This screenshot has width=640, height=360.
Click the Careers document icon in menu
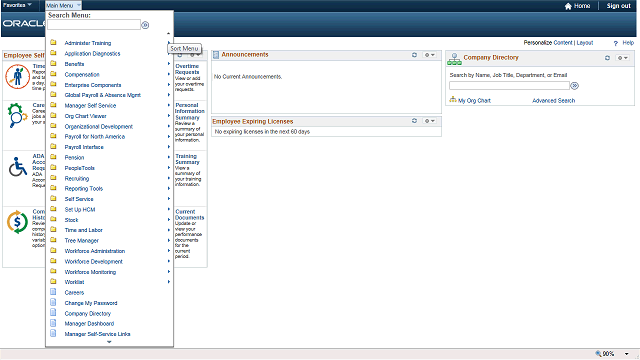53,292
